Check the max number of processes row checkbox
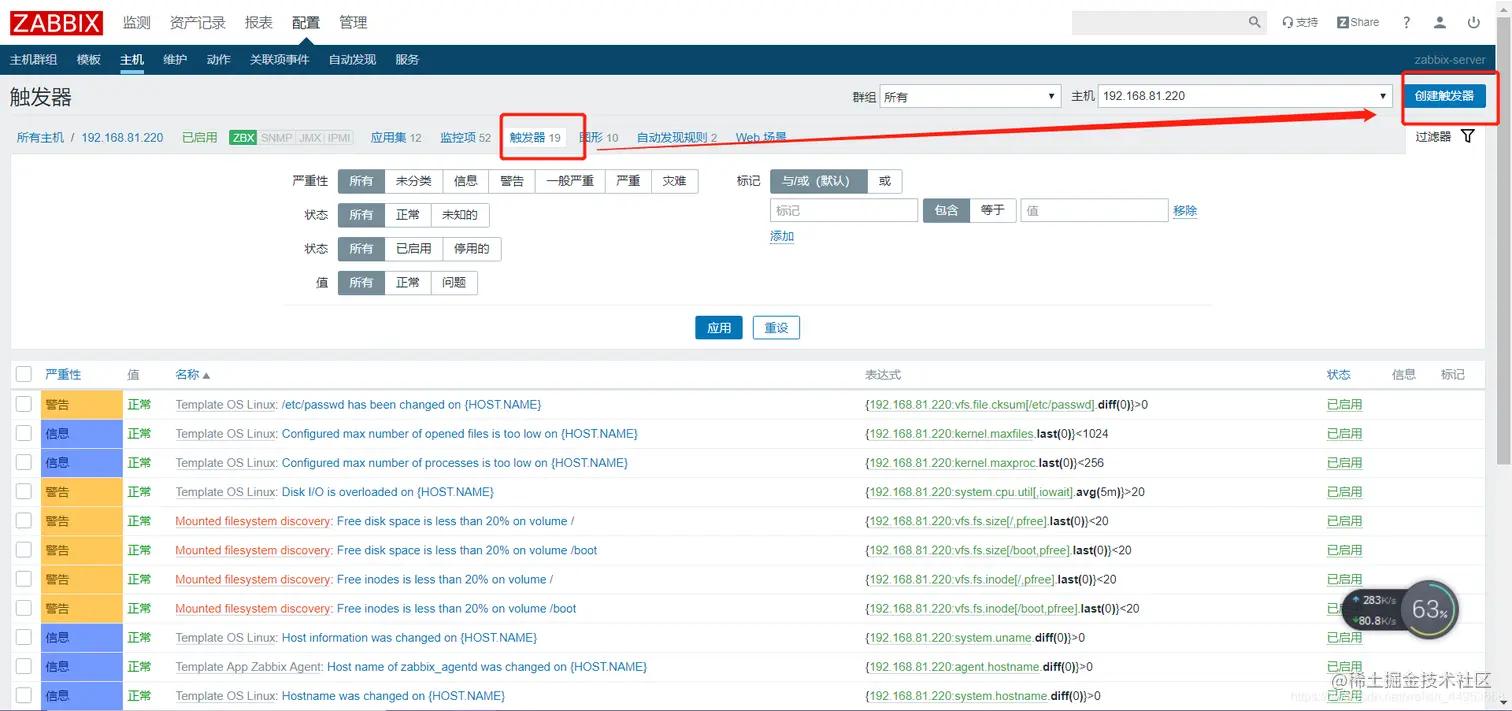 click(x=24, y=462)
